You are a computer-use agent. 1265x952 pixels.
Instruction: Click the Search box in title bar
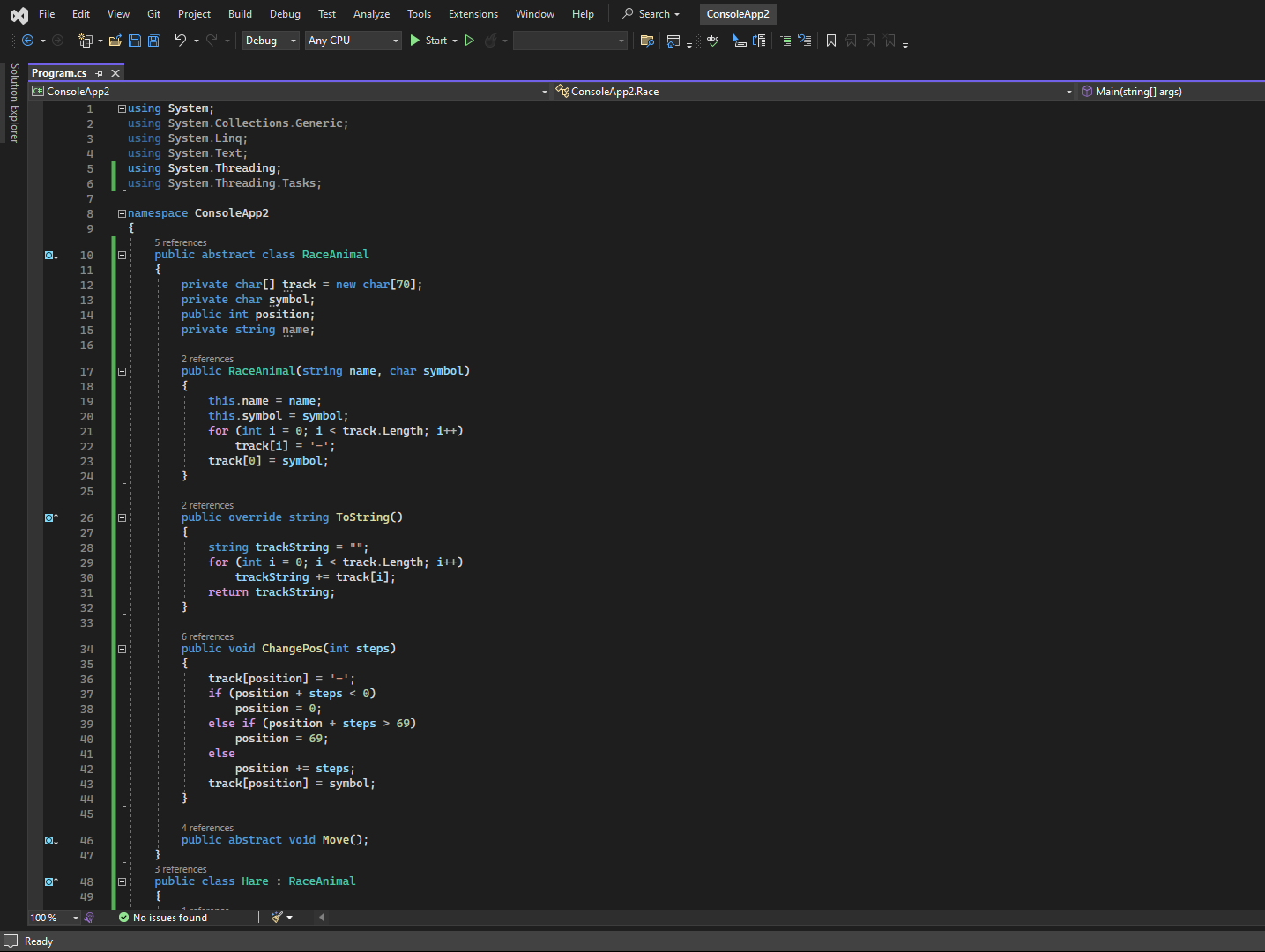651,14
